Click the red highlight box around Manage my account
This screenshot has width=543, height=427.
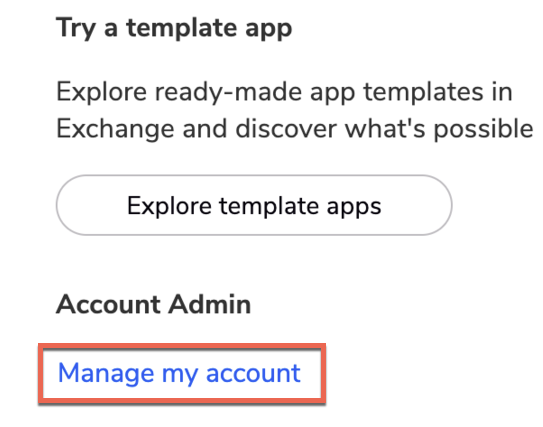tap(182, 373)
